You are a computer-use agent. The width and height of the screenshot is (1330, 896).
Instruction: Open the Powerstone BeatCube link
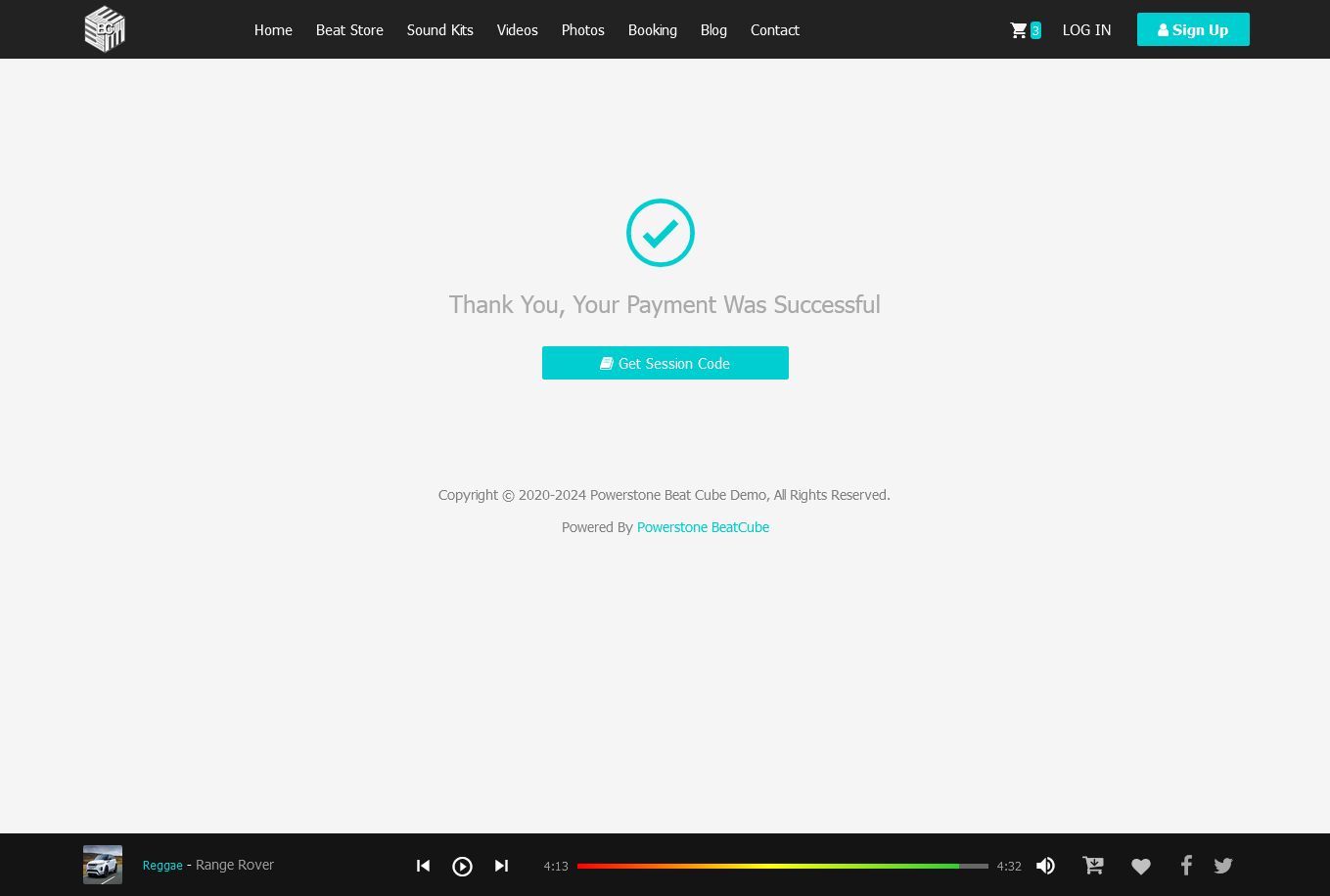click(x=703, y=527)
